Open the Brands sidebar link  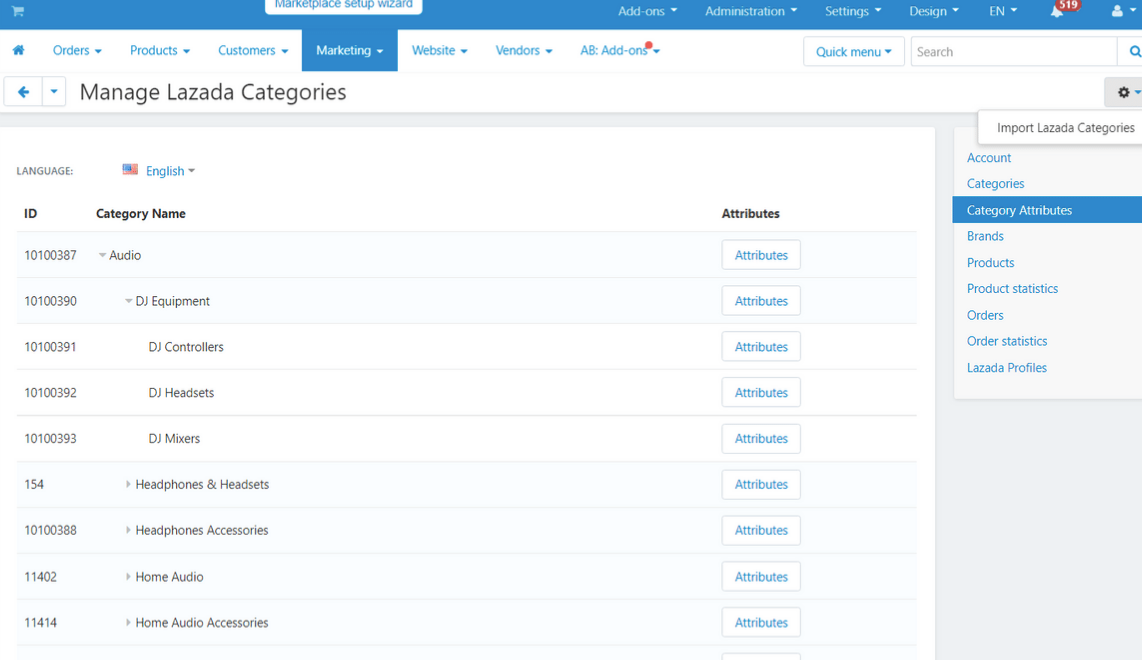click(x=985, y=236)
